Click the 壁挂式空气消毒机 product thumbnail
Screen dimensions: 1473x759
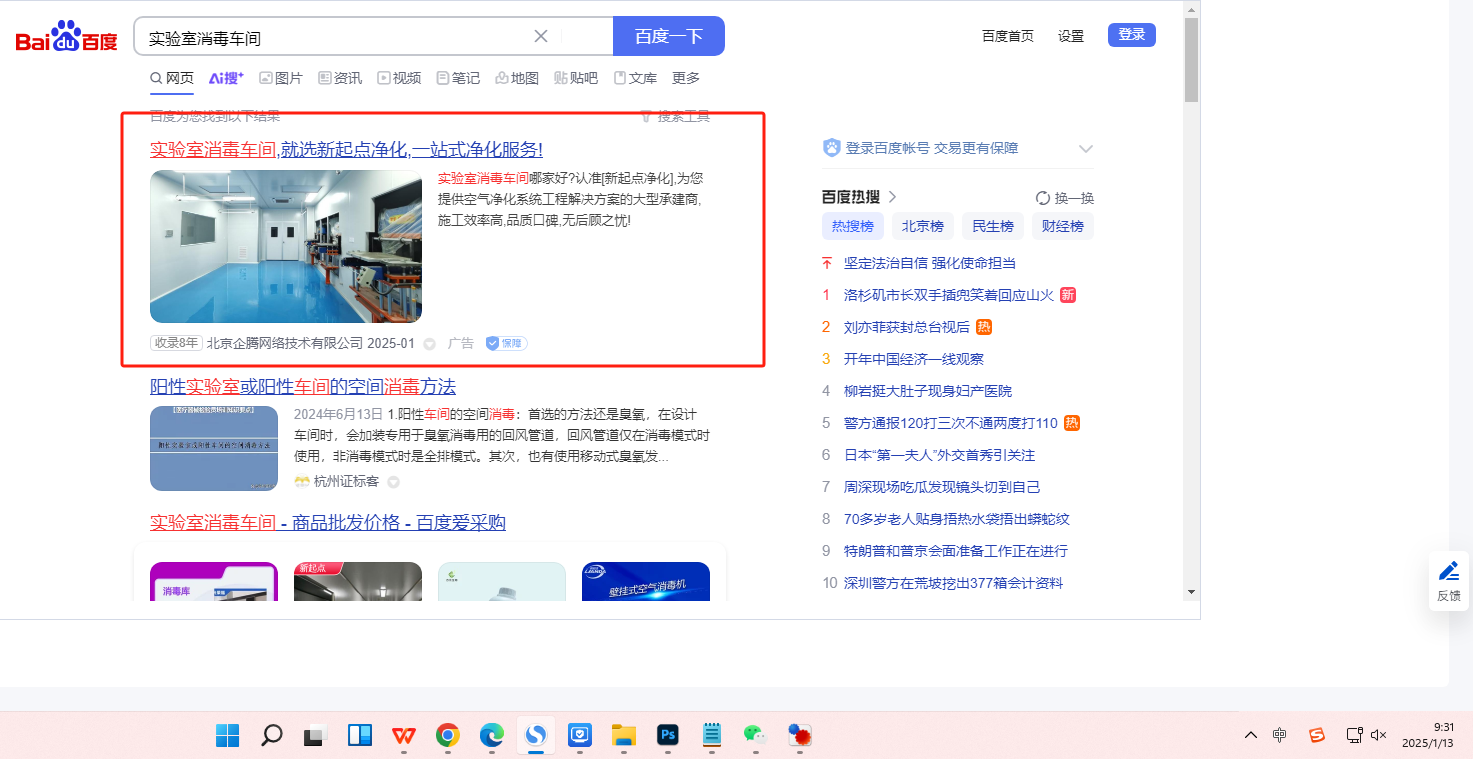coord(646,581)
